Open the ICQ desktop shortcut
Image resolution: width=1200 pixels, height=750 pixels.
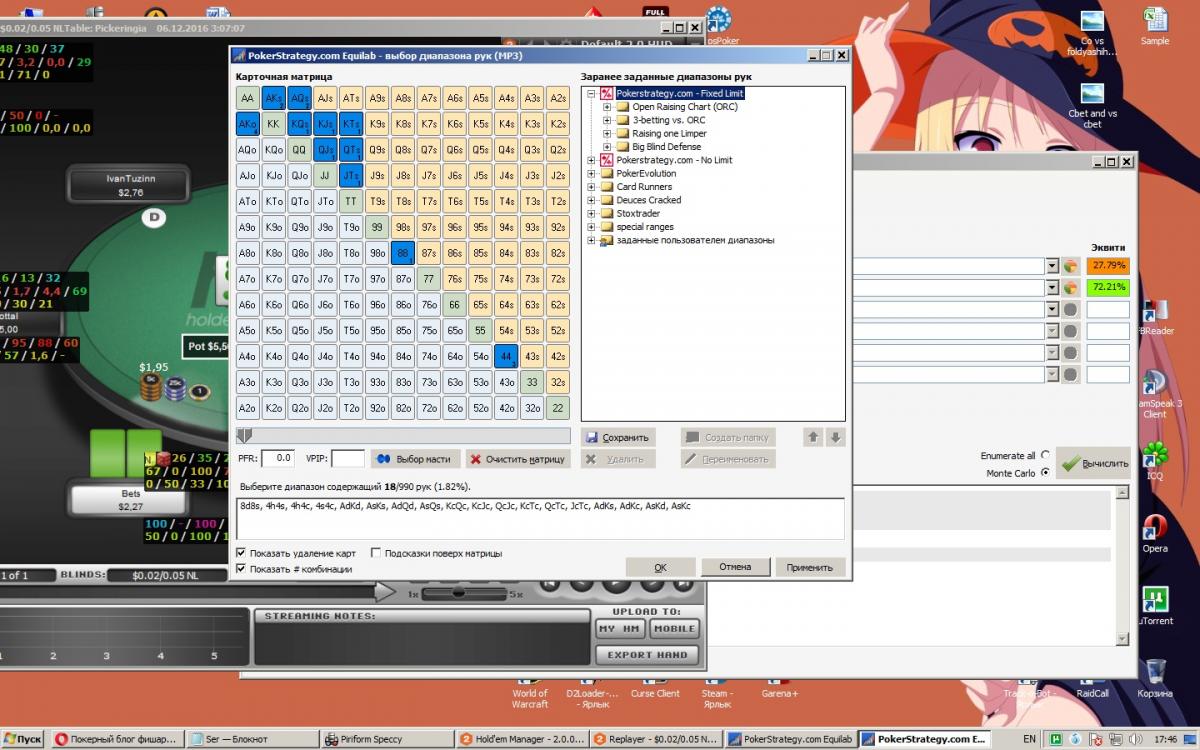pos(1155,461)
